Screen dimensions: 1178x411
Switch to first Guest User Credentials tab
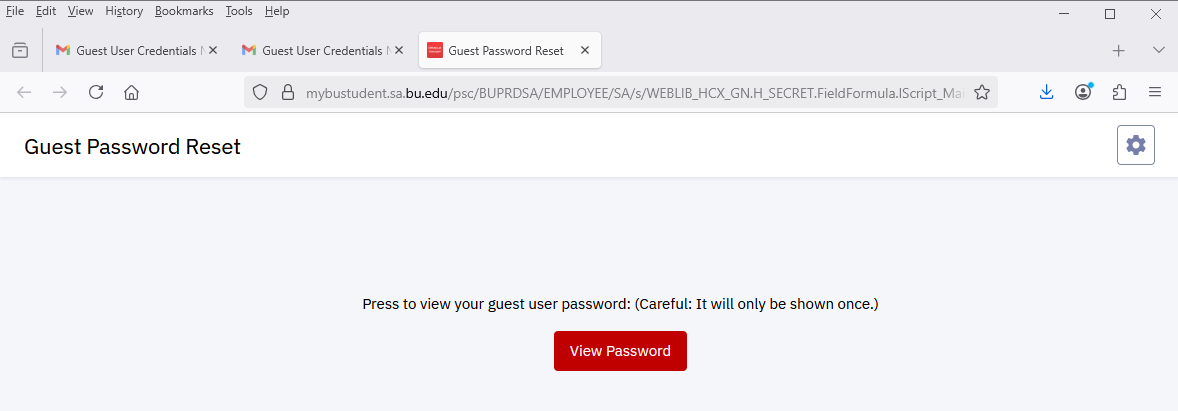pyautogui.click(x=130, y=50)
